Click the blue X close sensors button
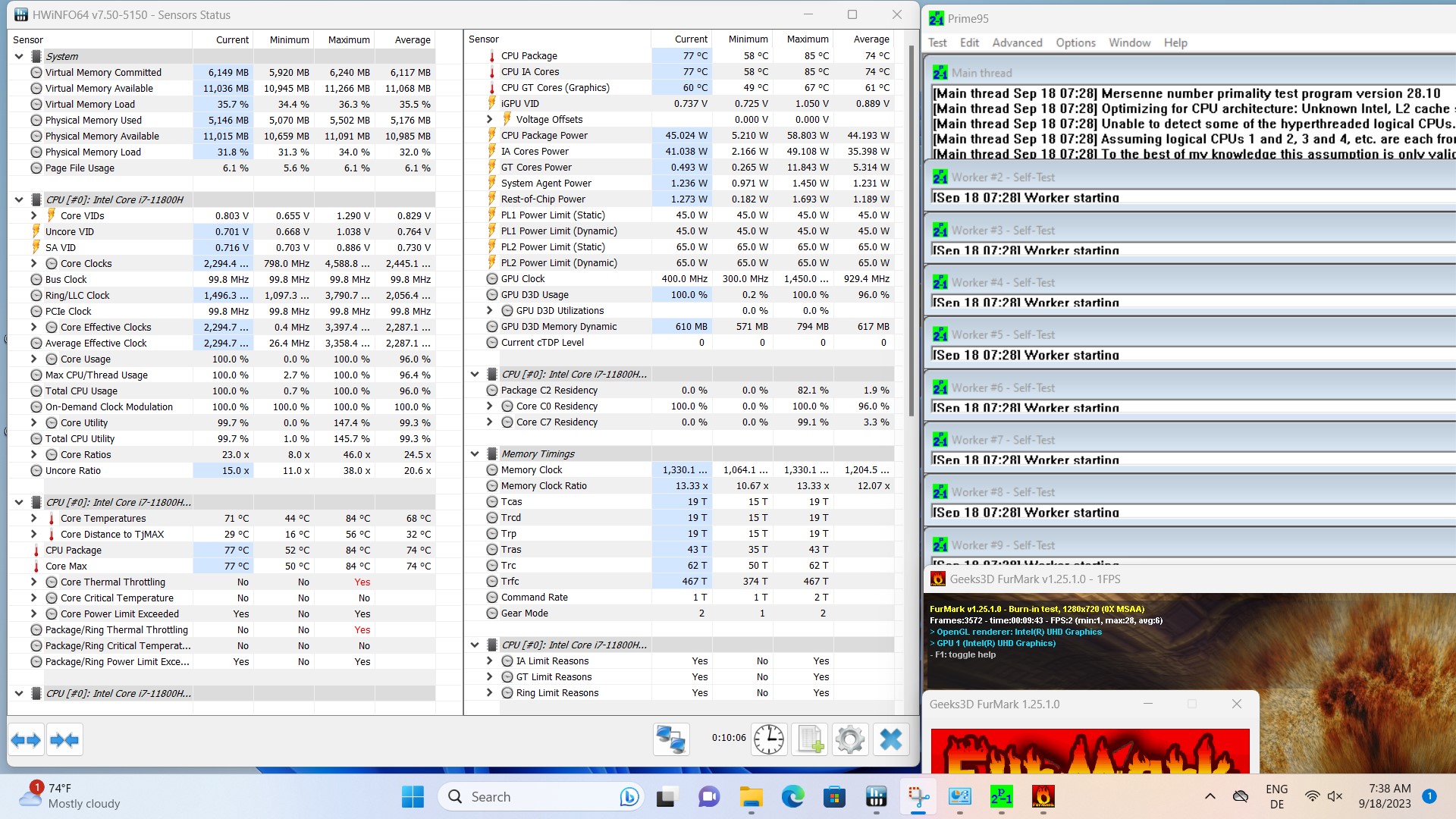1456x819 pixels. 891,739
